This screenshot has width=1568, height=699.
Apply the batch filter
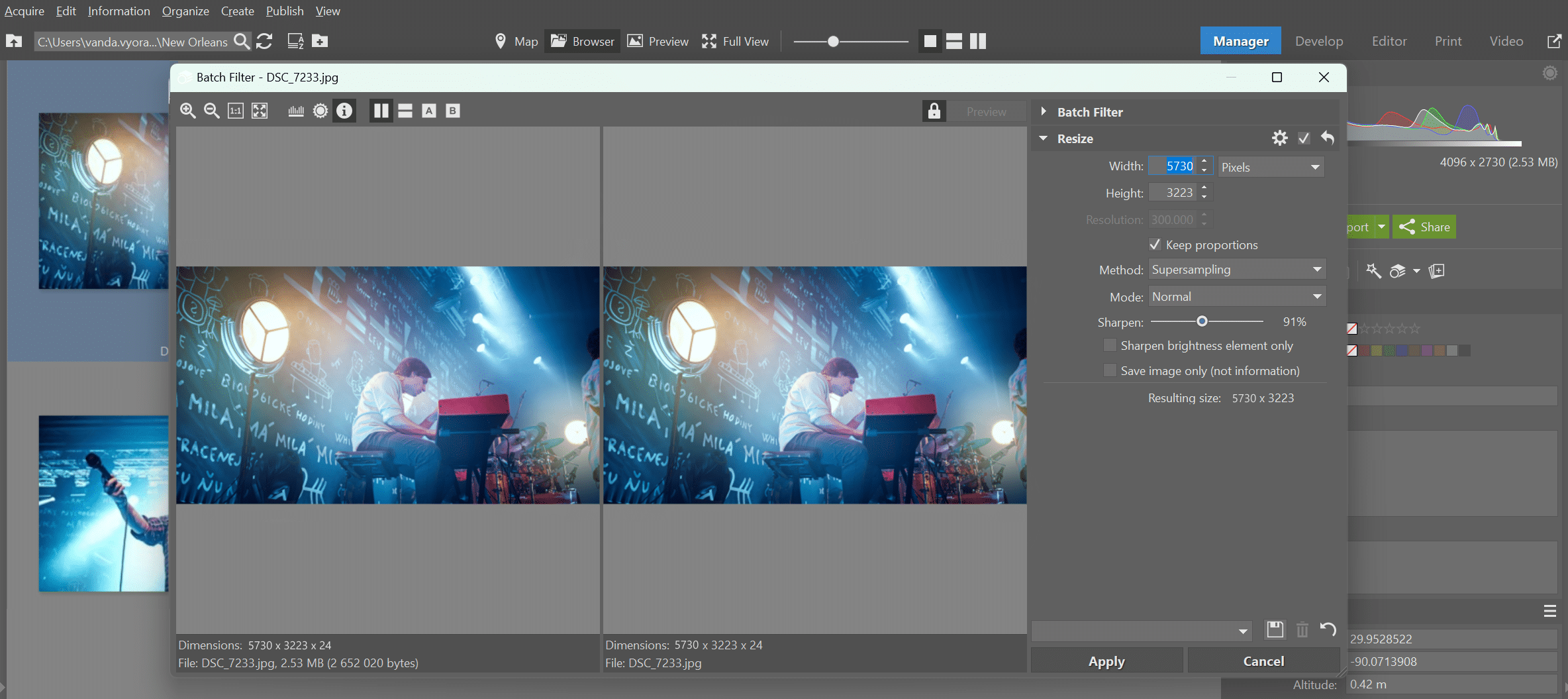[1106, 661]
